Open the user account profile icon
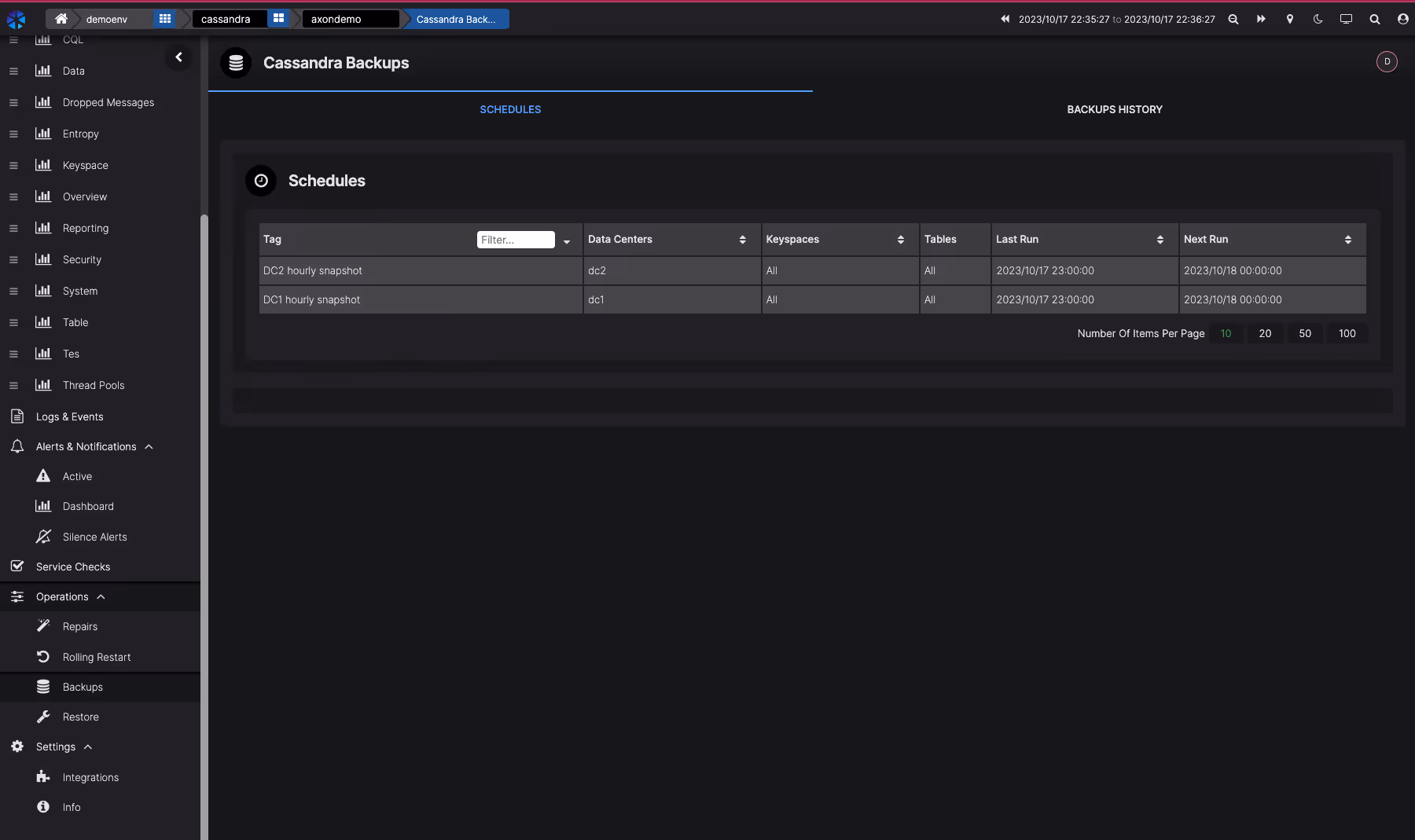Viewport: 1415px width, 840px height. pos(1402,19)
